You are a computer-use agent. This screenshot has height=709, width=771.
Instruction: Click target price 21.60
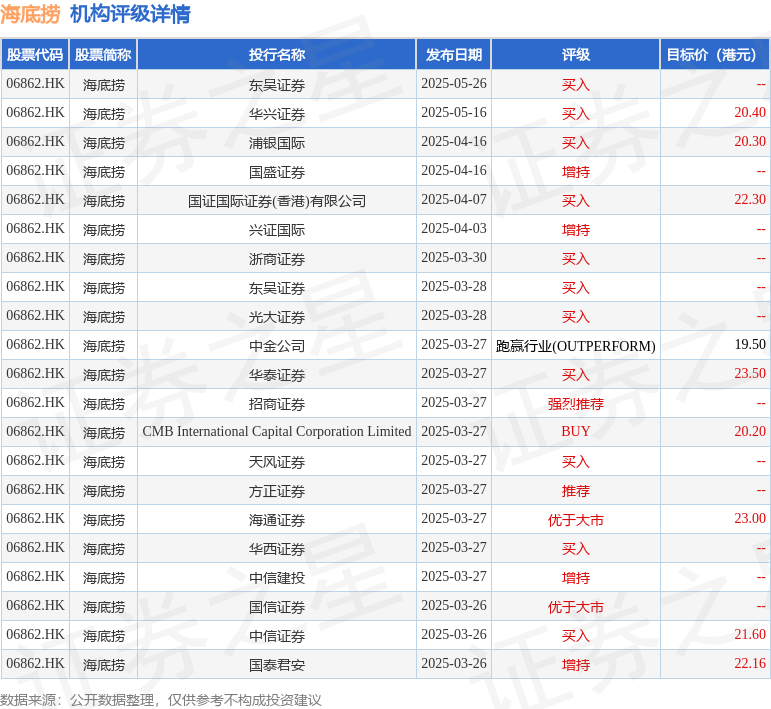(x=750, y=635)
